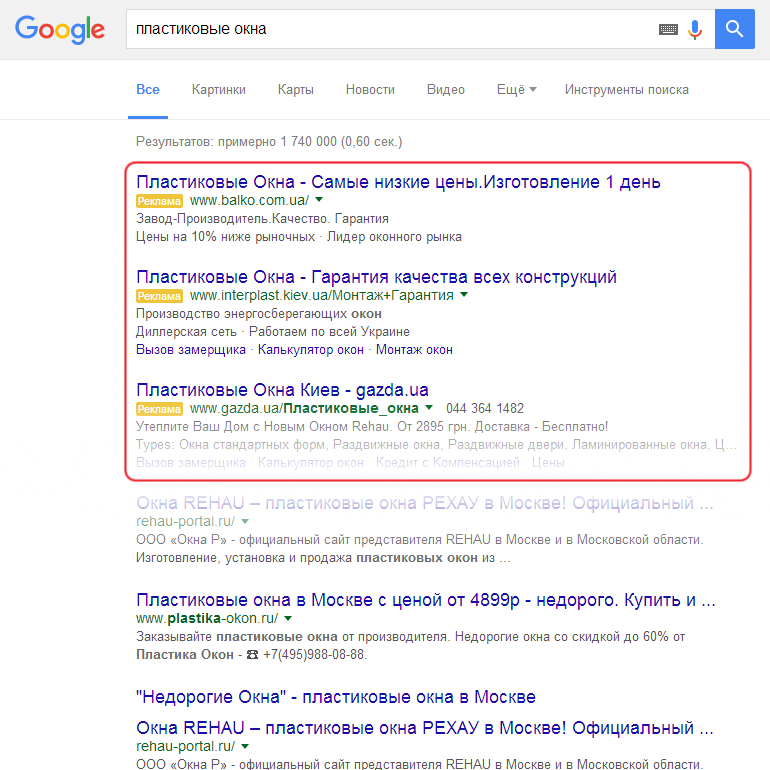Expand arrow next to www.plastika-okon.ru
Image resolution: width=770 pixels, height=770 pixels.
[x=288, y=618]
